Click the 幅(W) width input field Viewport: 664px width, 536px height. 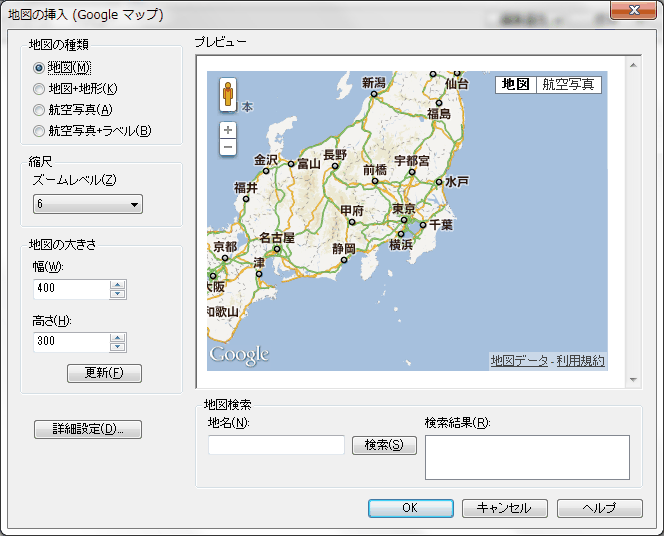[x=71, y=289]
